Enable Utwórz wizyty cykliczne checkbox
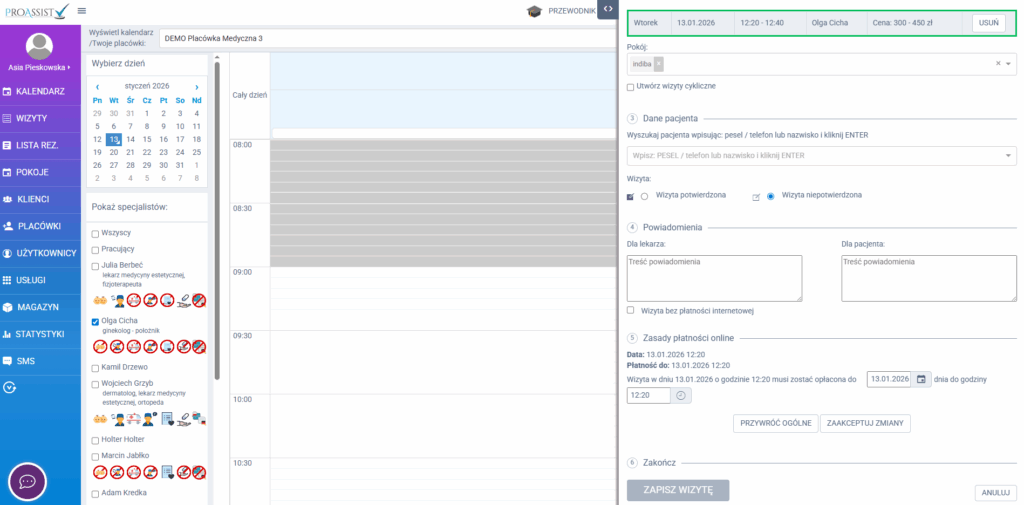Screen dimensions: 1024x505 (630, 87)
